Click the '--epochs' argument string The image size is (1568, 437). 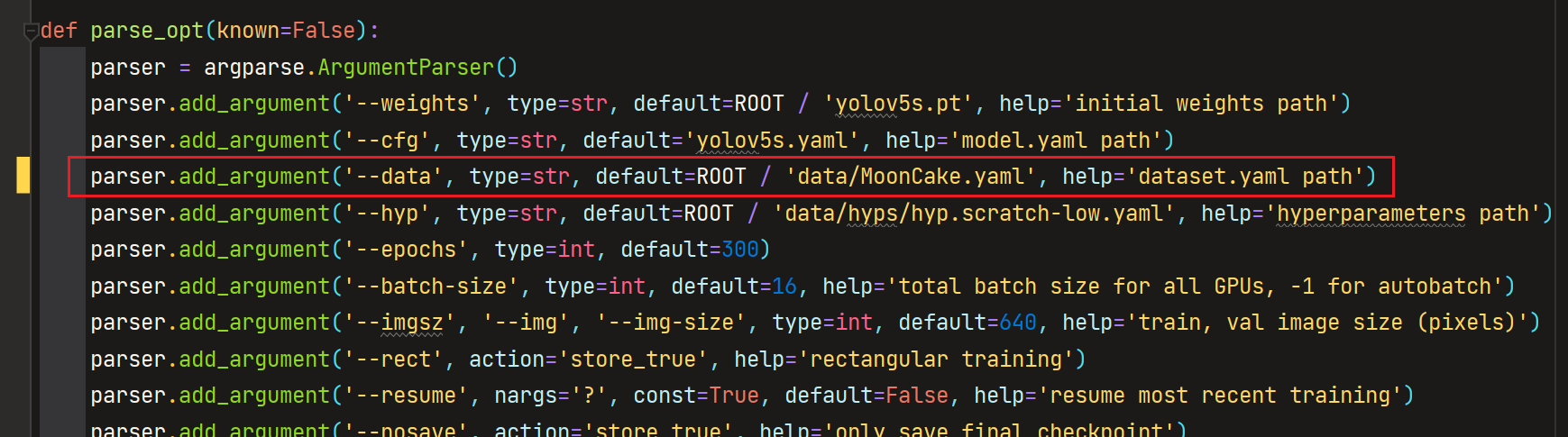406,250
